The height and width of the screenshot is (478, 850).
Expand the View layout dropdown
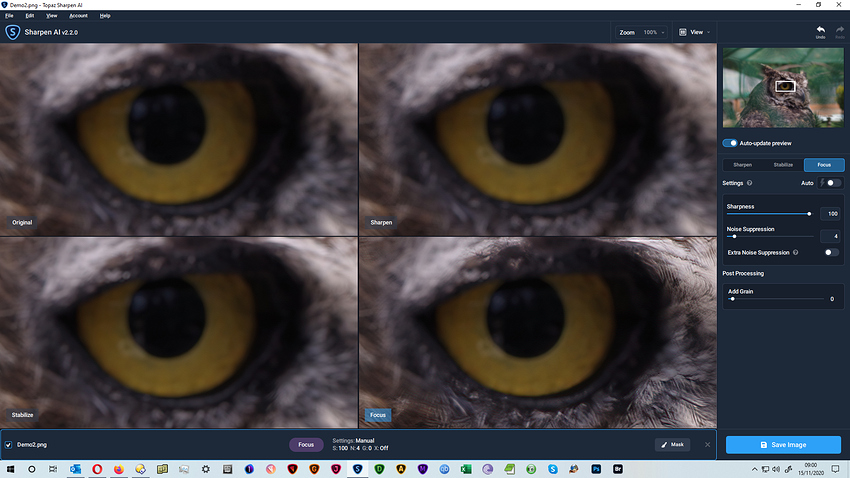click(696, 32)
